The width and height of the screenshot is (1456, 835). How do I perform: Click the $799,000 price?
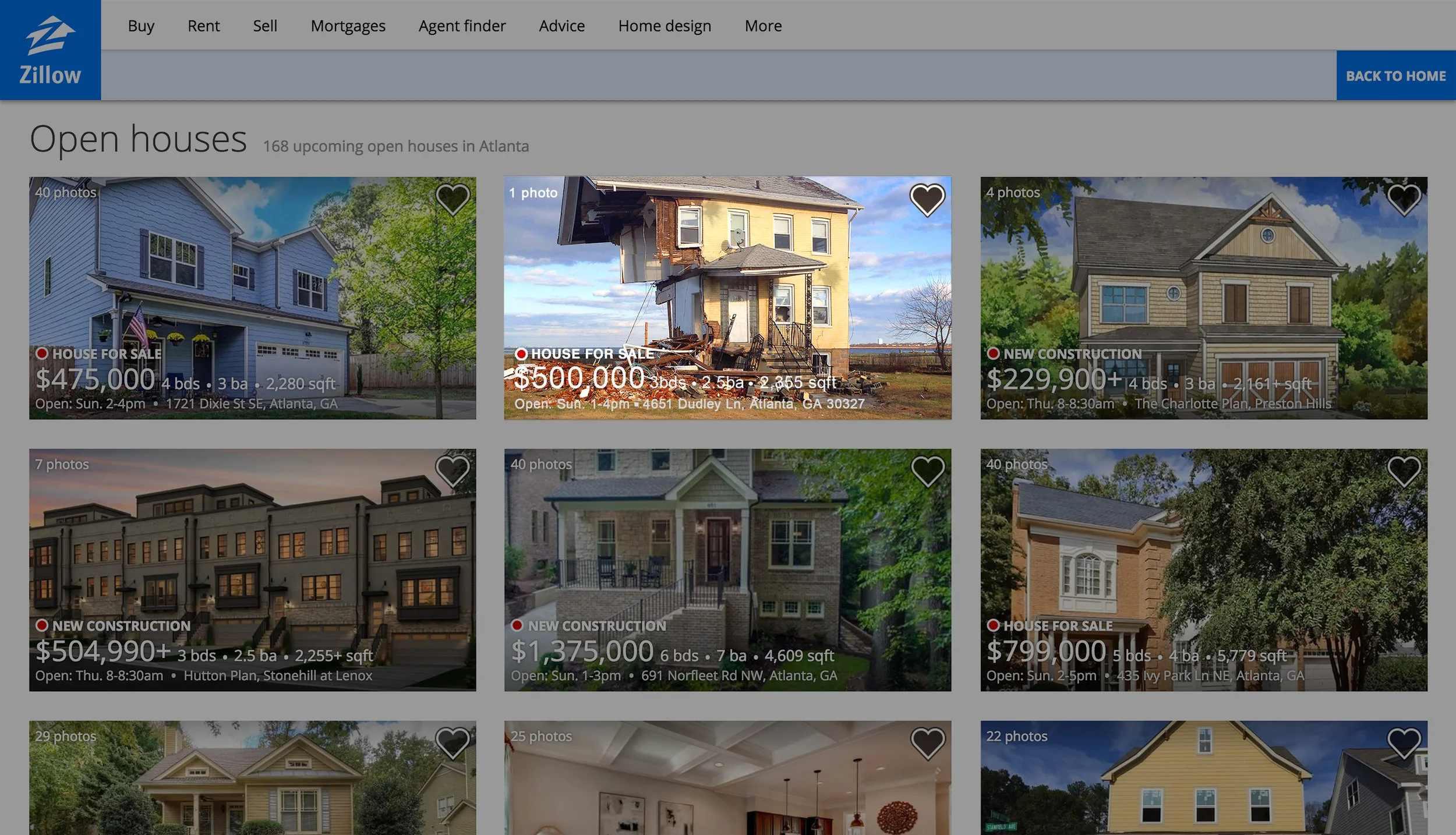(x=1046, y=651)
